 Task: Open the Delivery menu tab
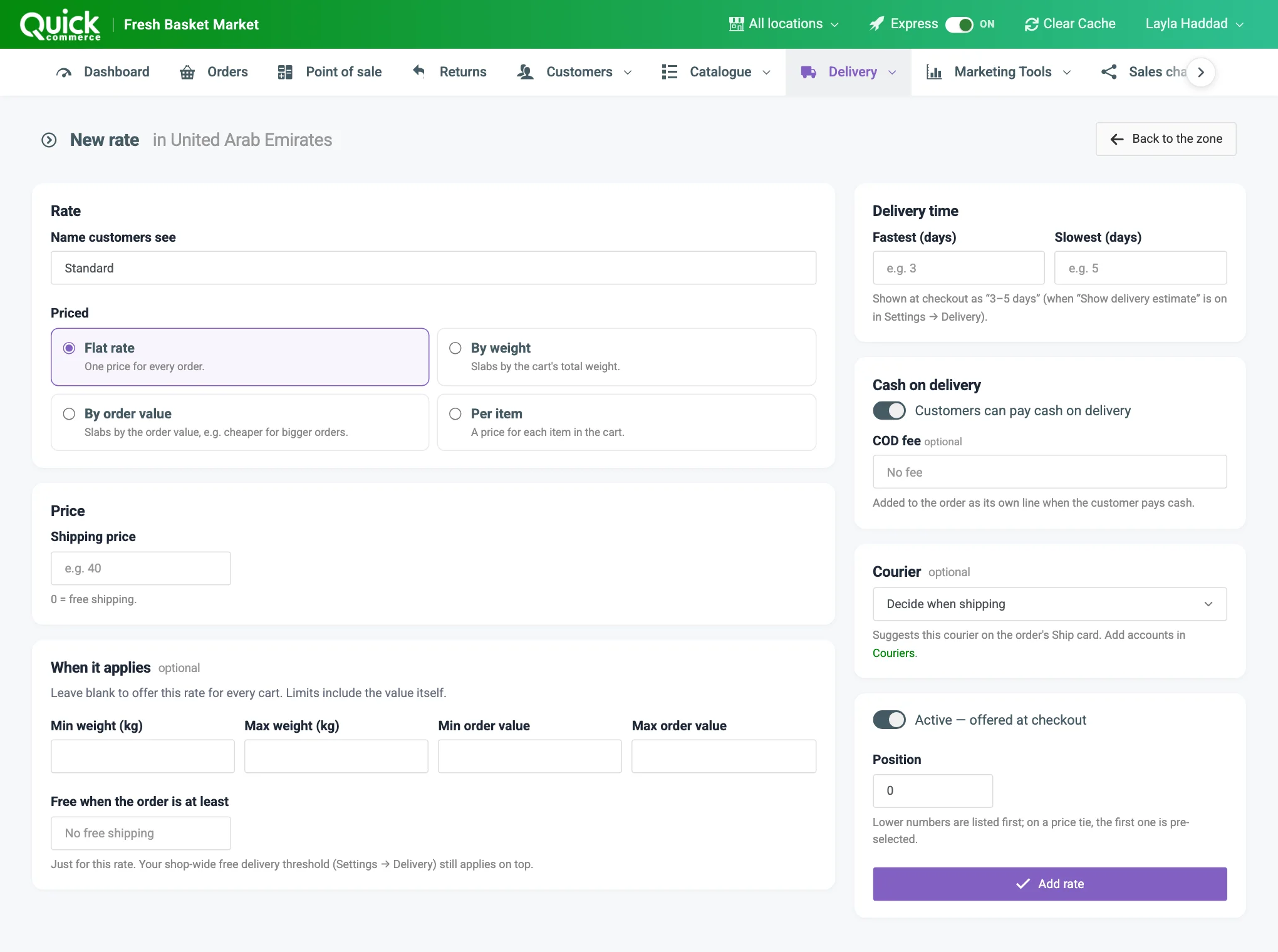tap(848, 72)
